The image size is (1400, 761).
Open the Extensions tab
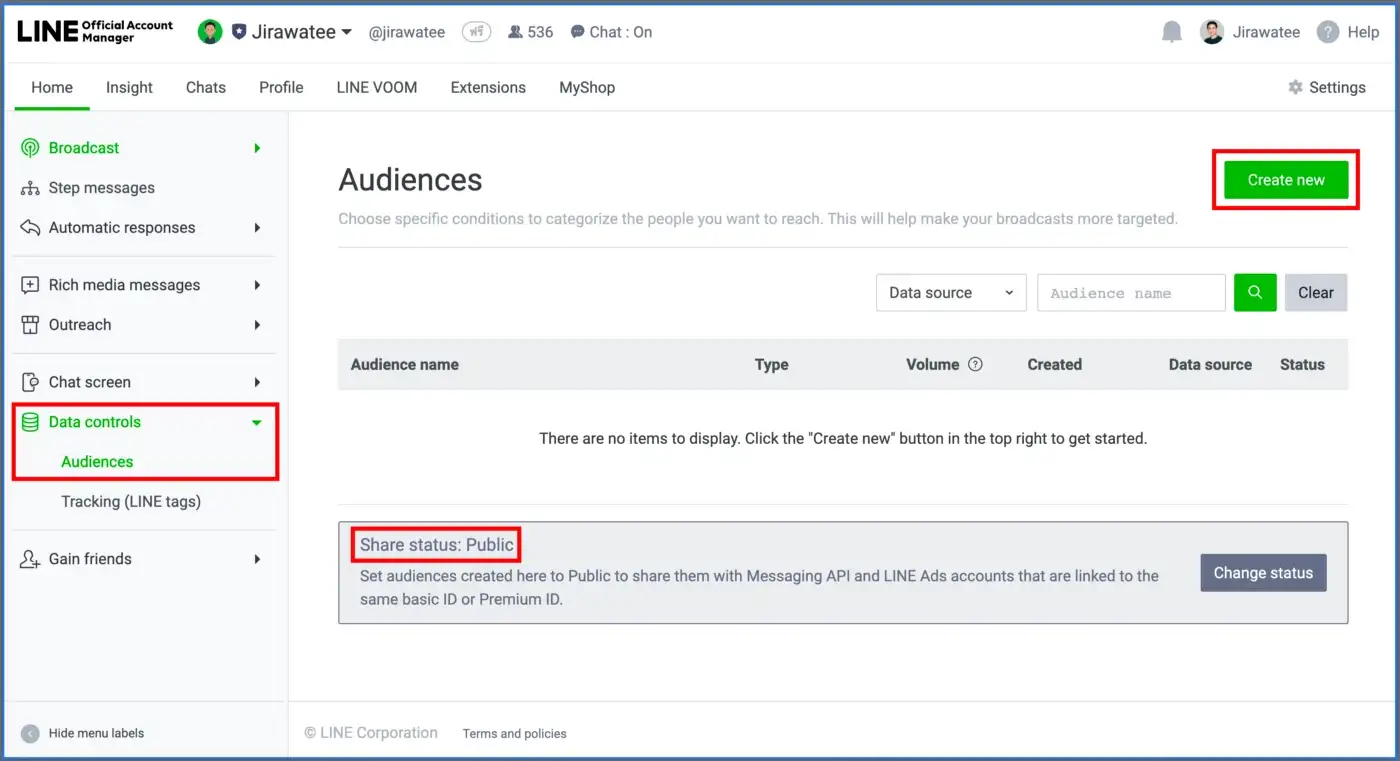[x=488, y=87]
